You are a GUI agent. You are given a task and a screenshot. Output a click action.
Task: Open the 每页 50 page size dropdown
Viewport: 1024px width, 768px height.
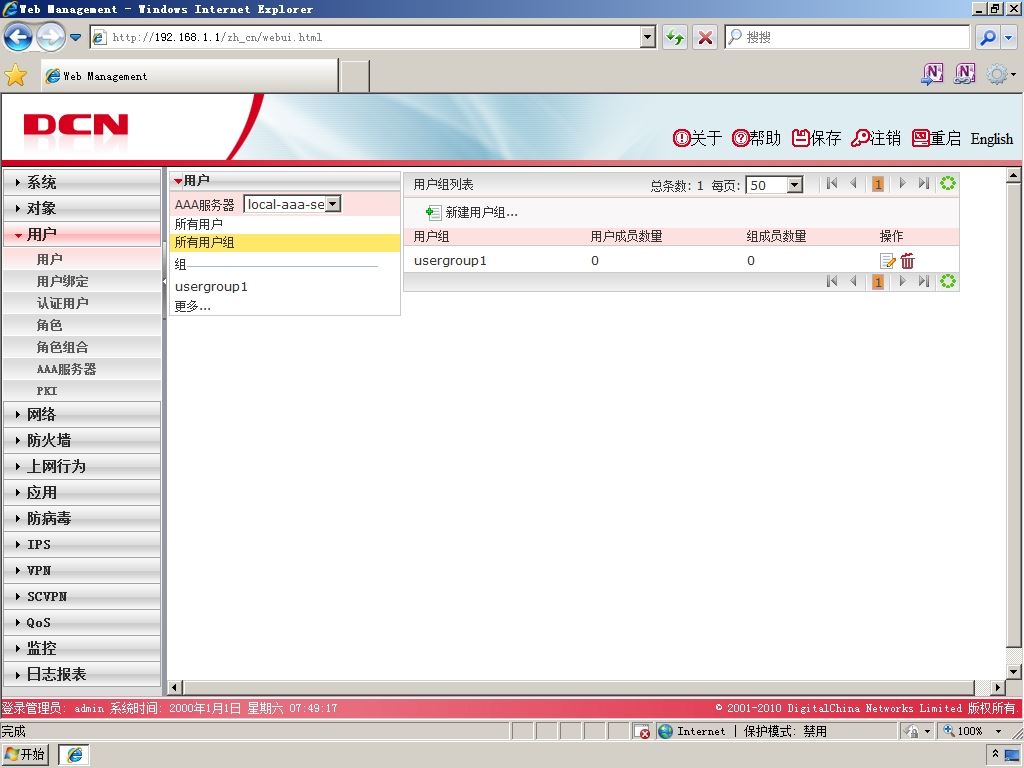pyautogui.click(x=775, y=185)
